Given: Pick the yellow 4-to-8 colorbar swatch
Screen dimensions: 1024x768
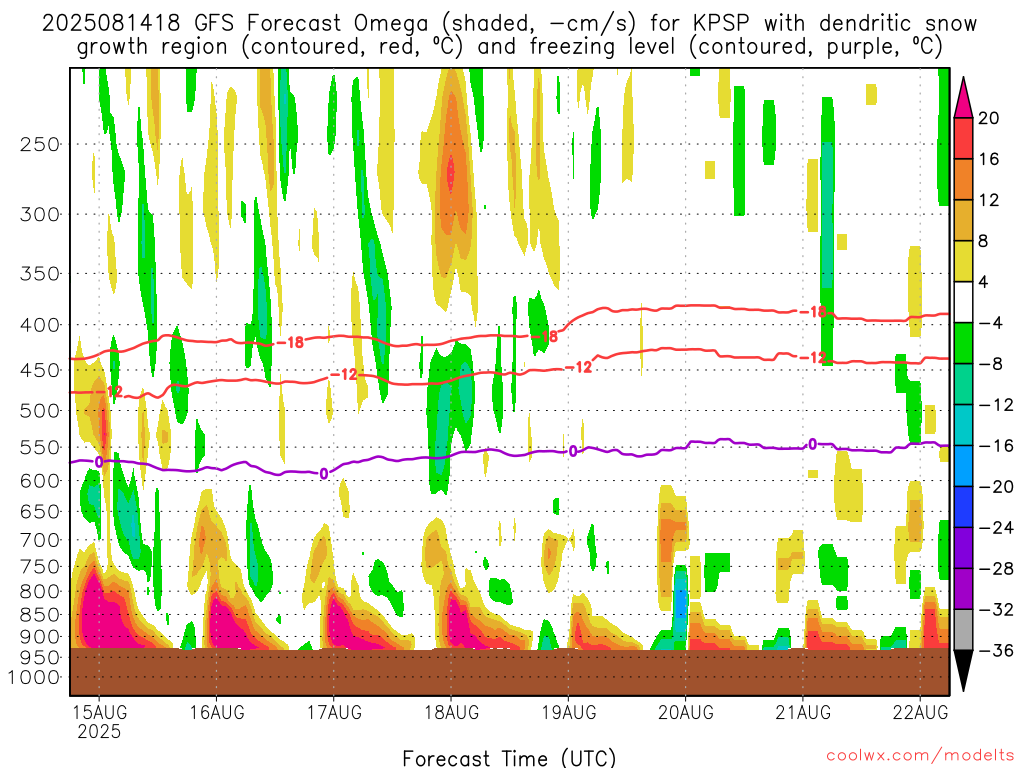Looking at the screenshot, I should (963, 262).
